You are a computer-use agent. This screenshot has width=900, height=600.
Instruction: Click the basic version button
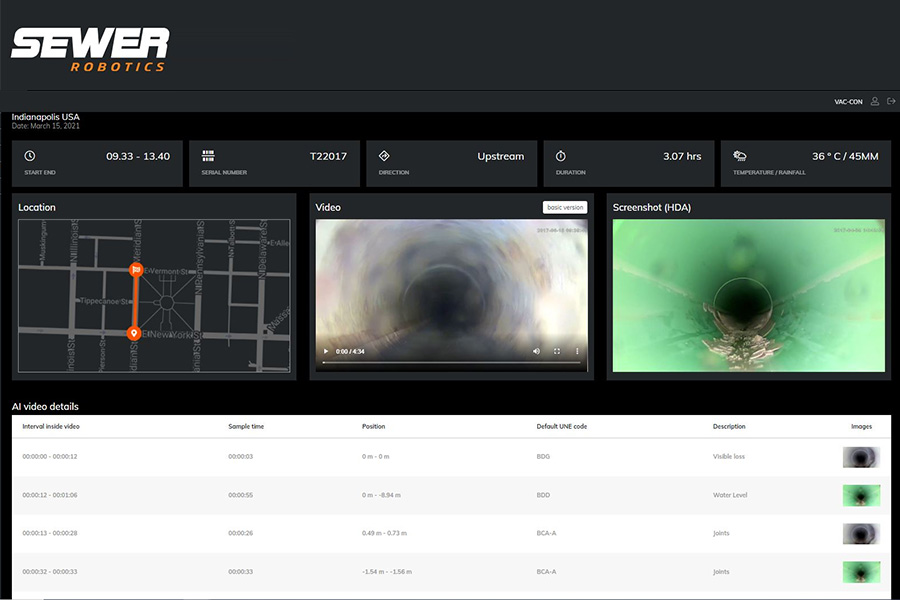pyautogui.click(x=565, y=208)
